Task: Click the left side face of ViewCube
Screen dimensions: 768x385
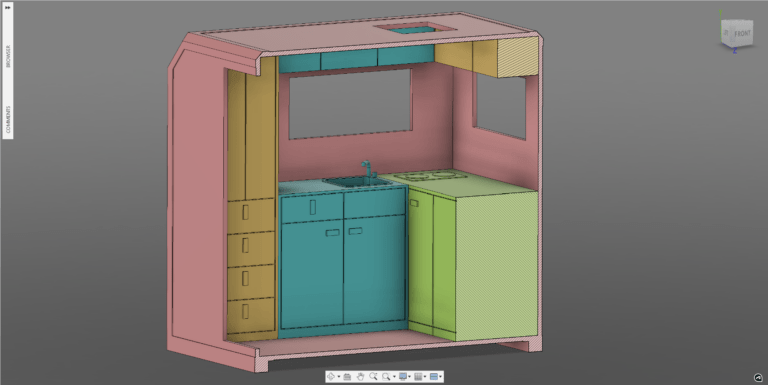Action: 727,33
